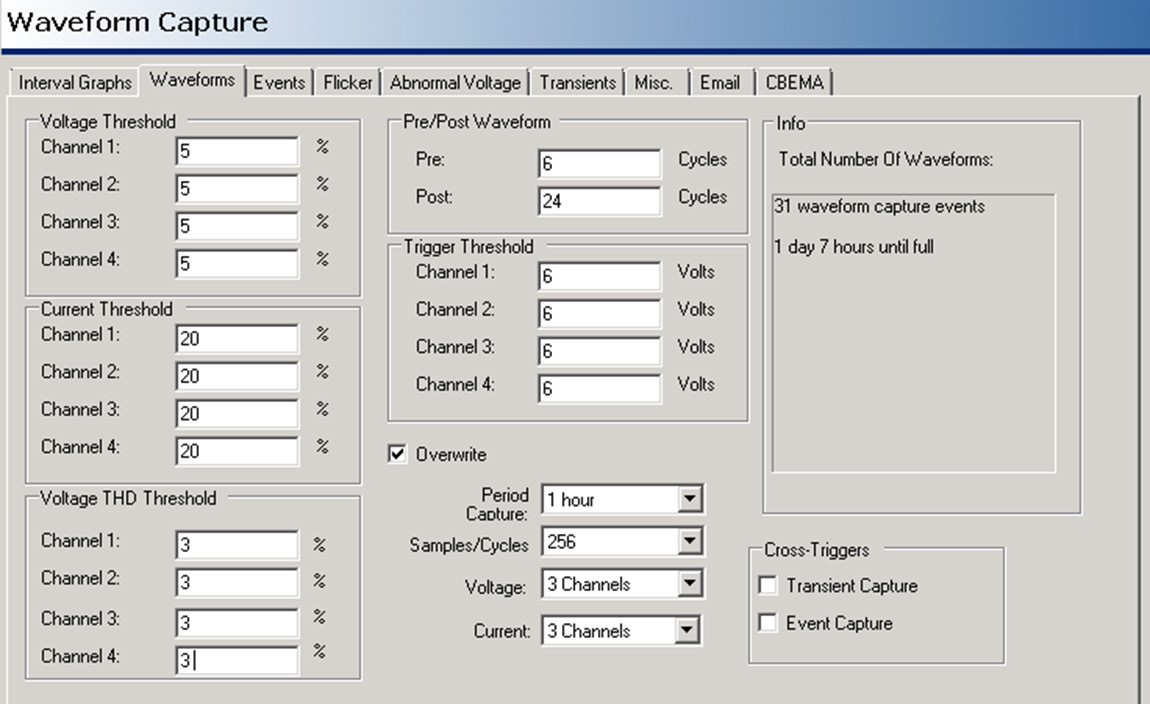Disable the Overwrite option
This screenshot has height=704, width=1150.
[x=399, y=454]
